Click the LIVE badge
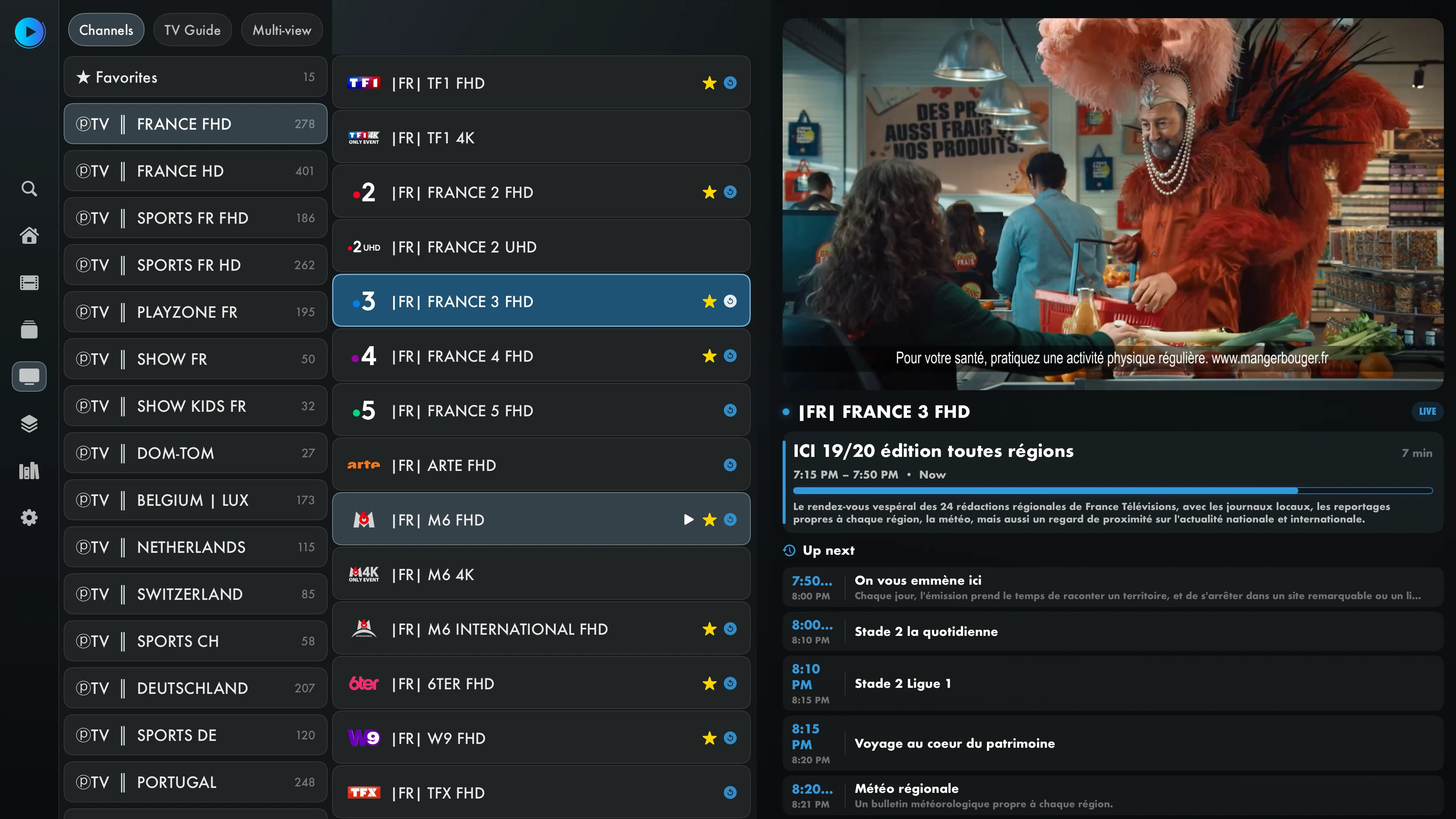The width and height of the screenshot is (1456, 819). pos(1426,411)
